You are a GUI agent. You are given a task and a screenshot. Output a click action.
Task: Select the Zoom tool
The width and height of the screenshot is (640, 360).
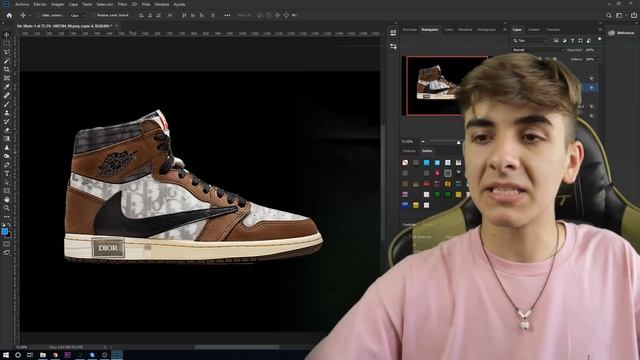[7, 208]
